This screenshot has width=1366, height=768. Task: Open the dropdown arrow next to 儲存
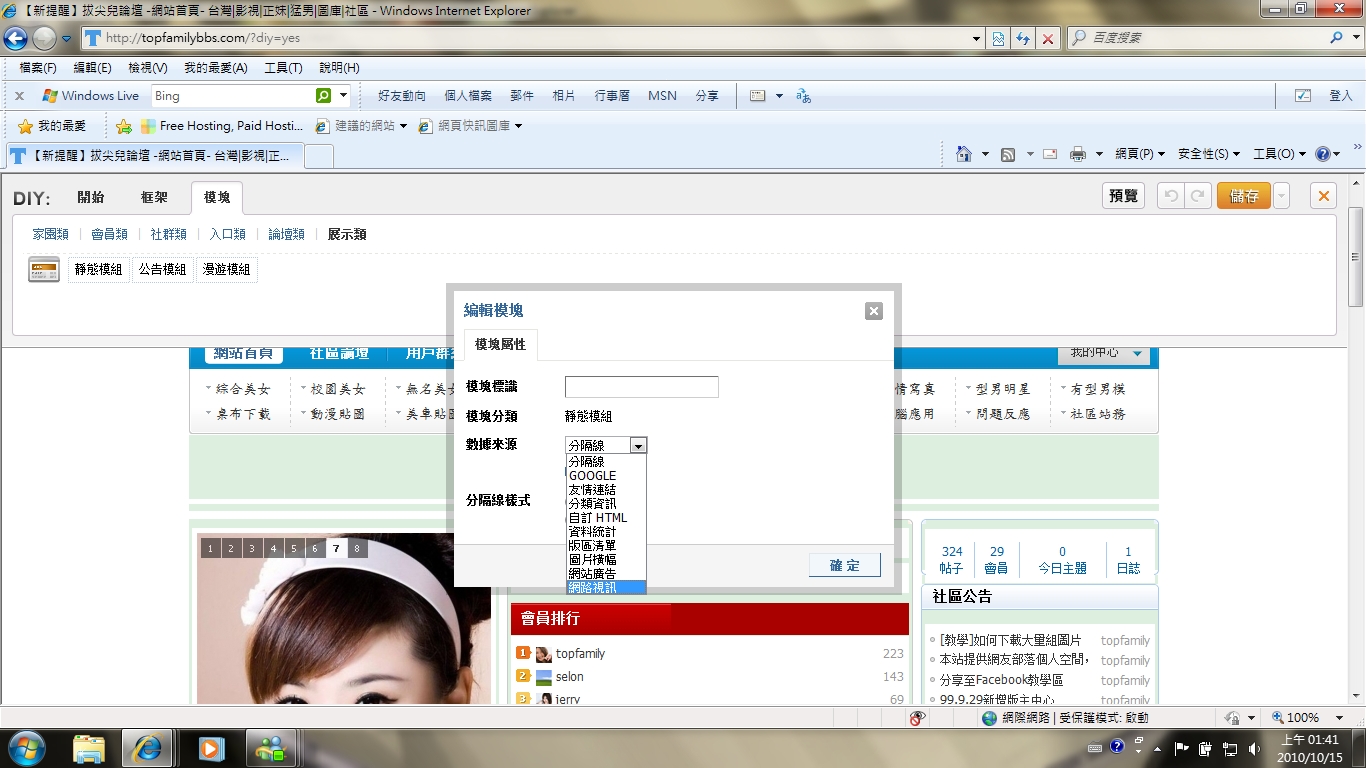click(x=1281, y=196)
